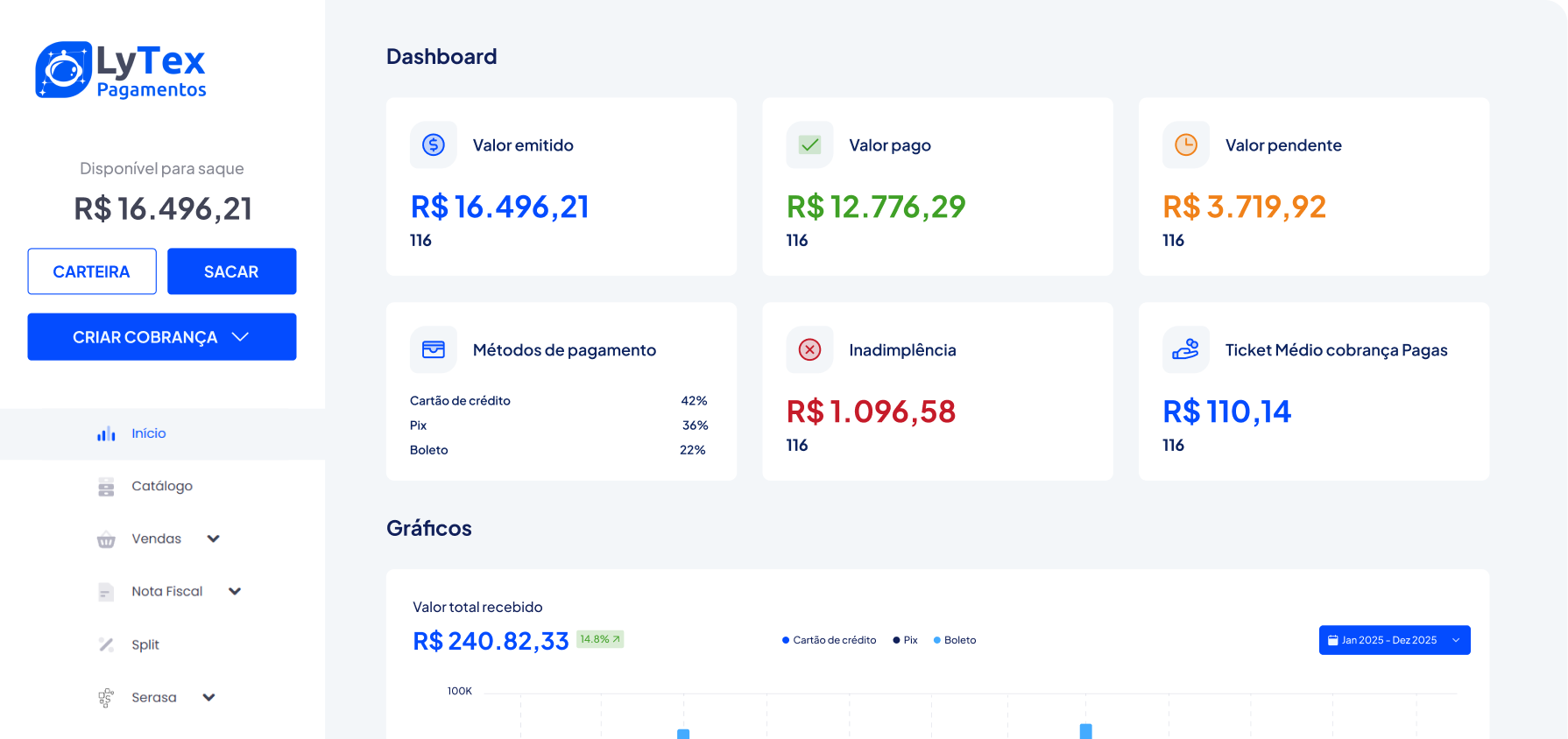Click the hand-coin icon on Ticket Médio
Image resolution: width=1568 pixels, height=739 pixels.
(1186, 349)
